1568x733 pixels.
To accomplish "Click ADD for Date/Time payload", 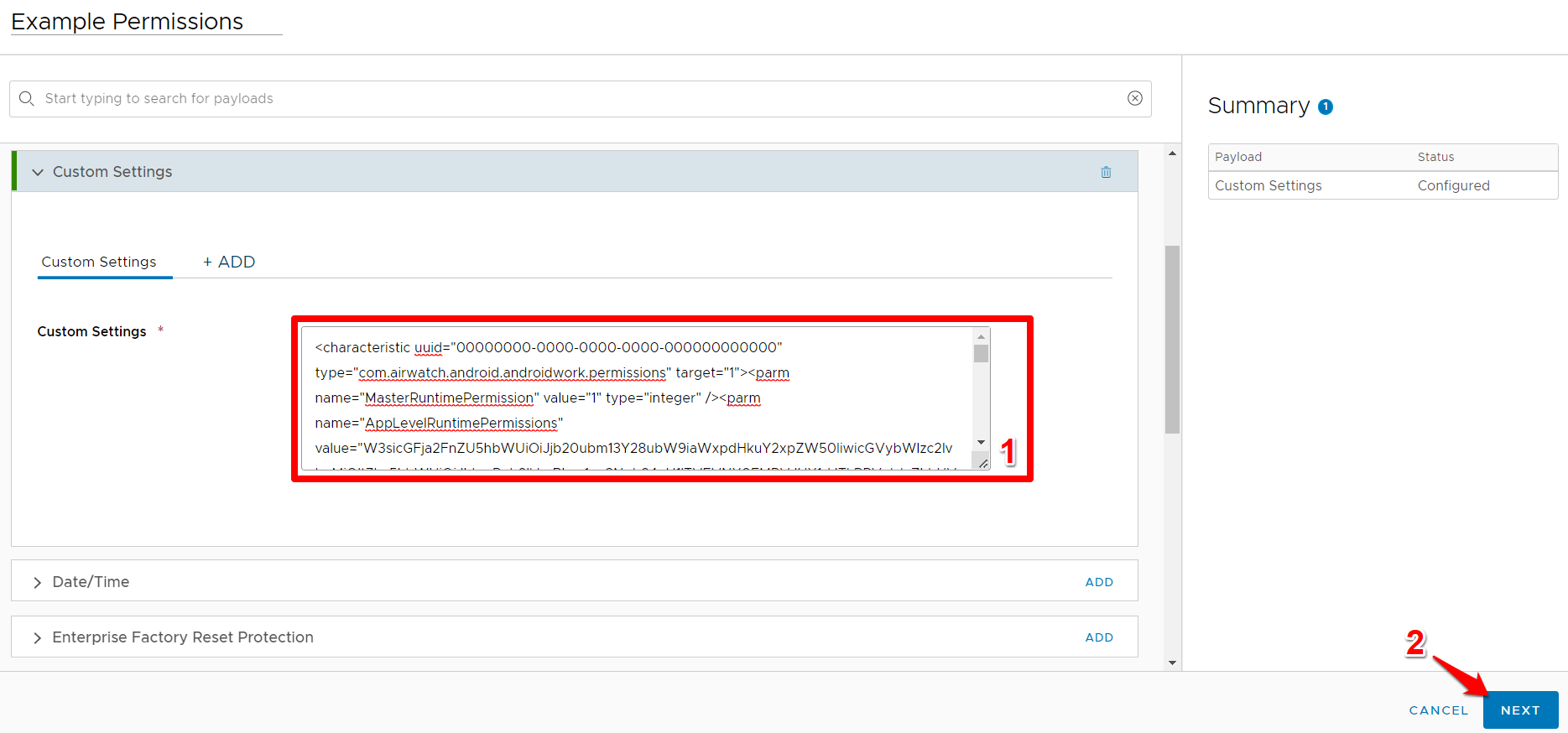I will point(1099,582).
